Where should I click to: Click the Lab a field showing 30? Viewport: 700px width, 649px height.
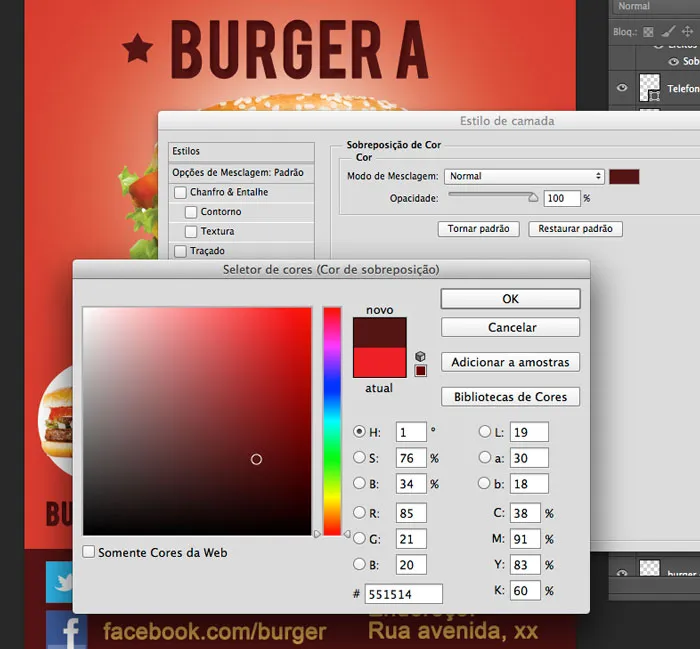[x=529, y=458]
